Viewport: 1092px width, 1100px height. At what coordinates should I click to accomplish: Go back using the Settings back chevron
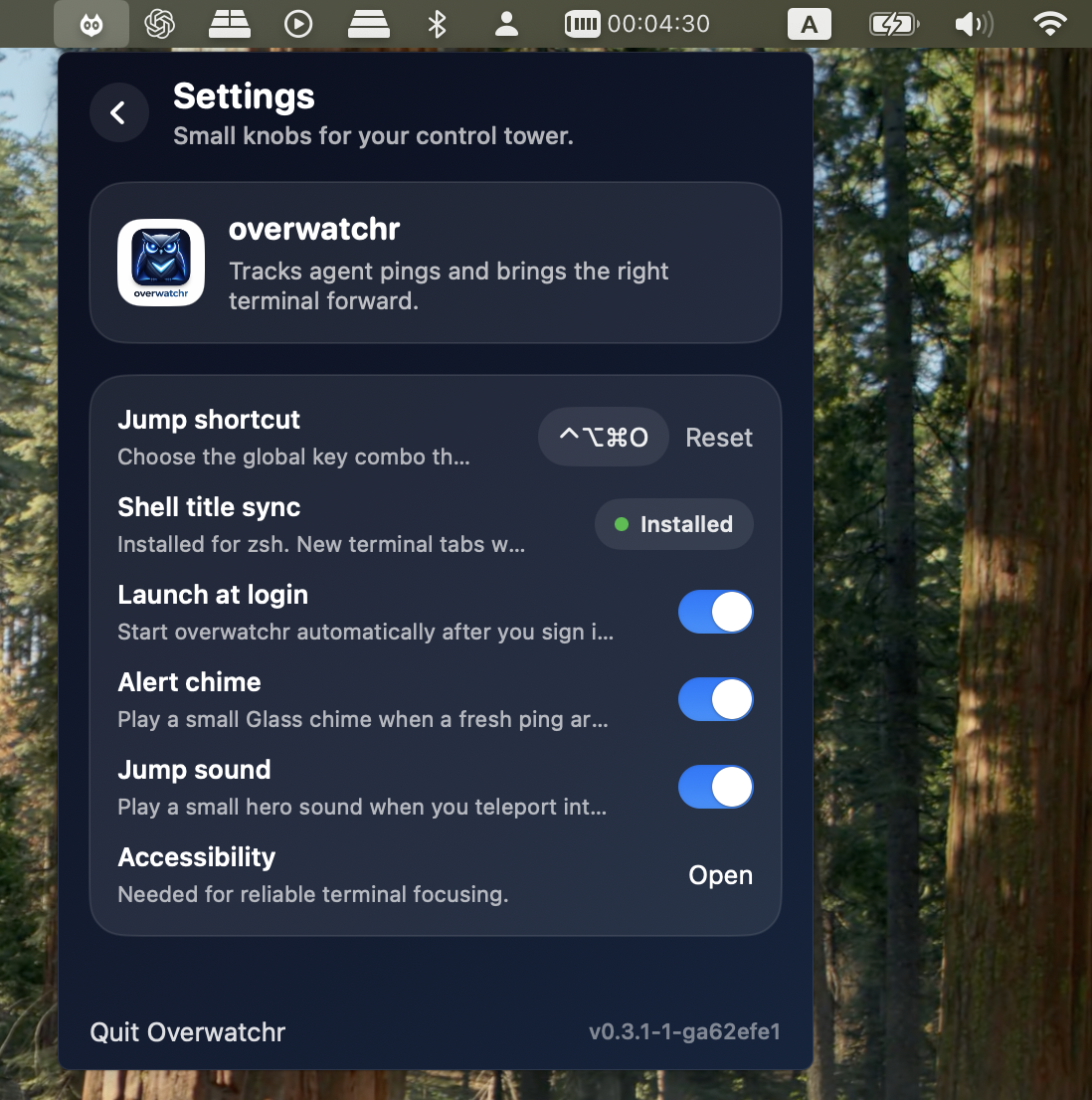[x=118, y=113]
